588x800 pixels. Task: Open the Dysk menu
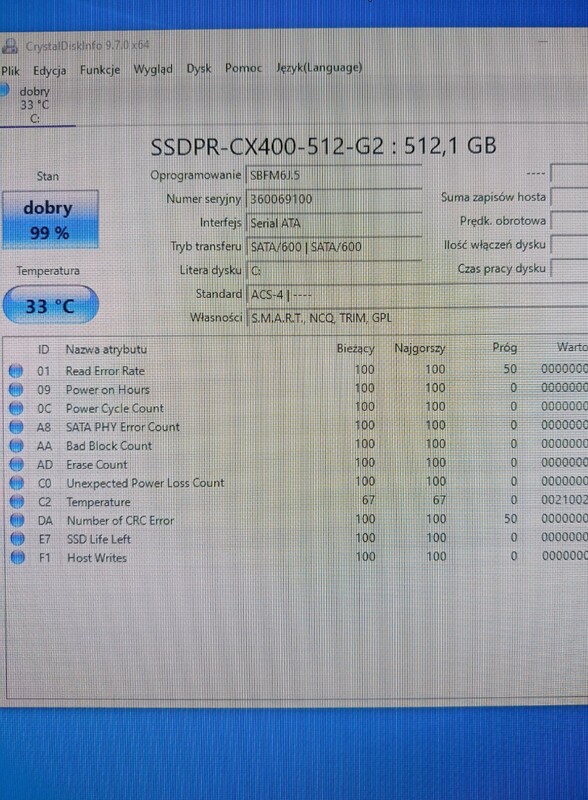pyautogui.click(x=199, y=69)
